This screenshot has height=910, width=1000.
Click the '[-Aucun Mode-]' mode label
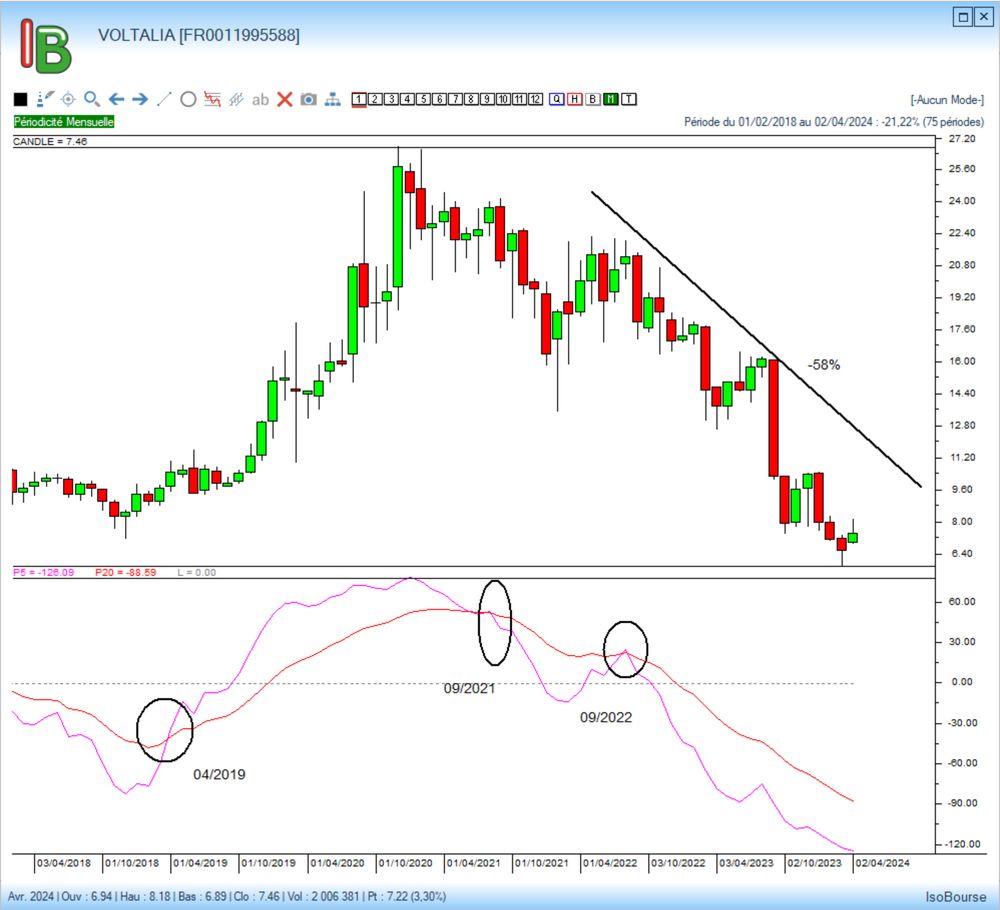(x=947, y=99)
